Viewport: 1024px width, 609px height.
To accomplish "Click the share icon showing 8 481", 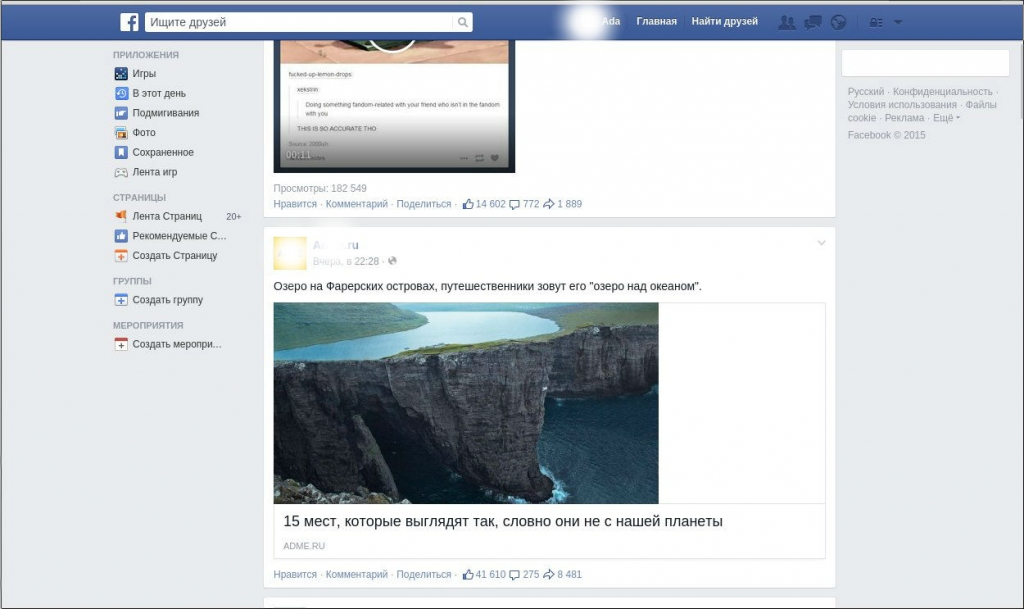I will click(549, 574).
